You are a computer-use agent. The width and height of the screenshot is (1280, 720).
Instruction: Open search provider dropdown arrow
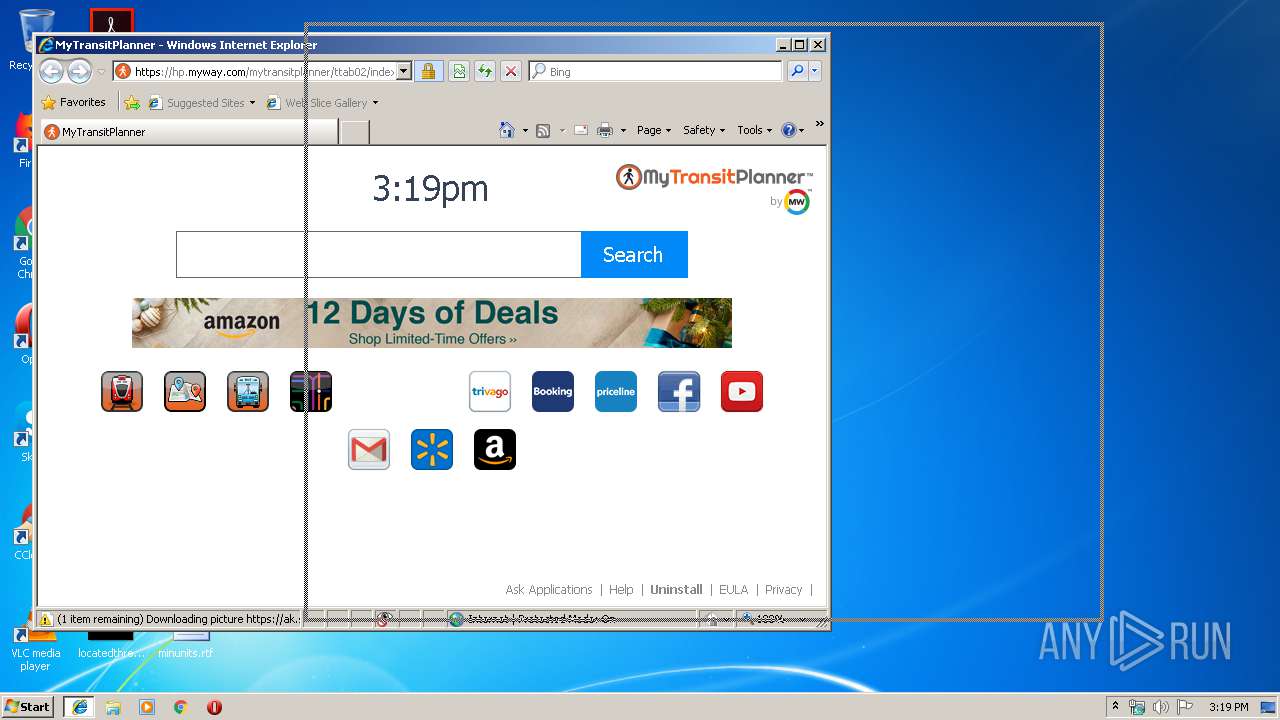(x=815, y=71)
